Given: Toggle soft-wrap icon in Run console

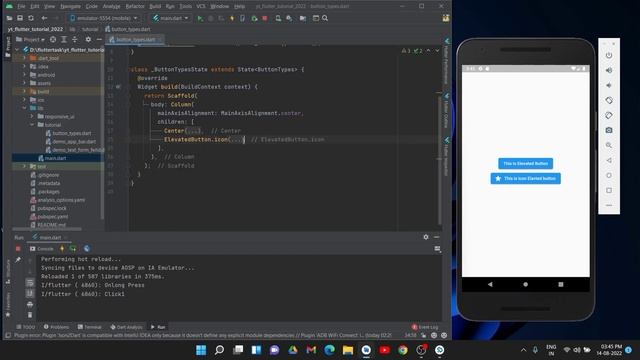Looking at the screenshot, I should (30, 282).
